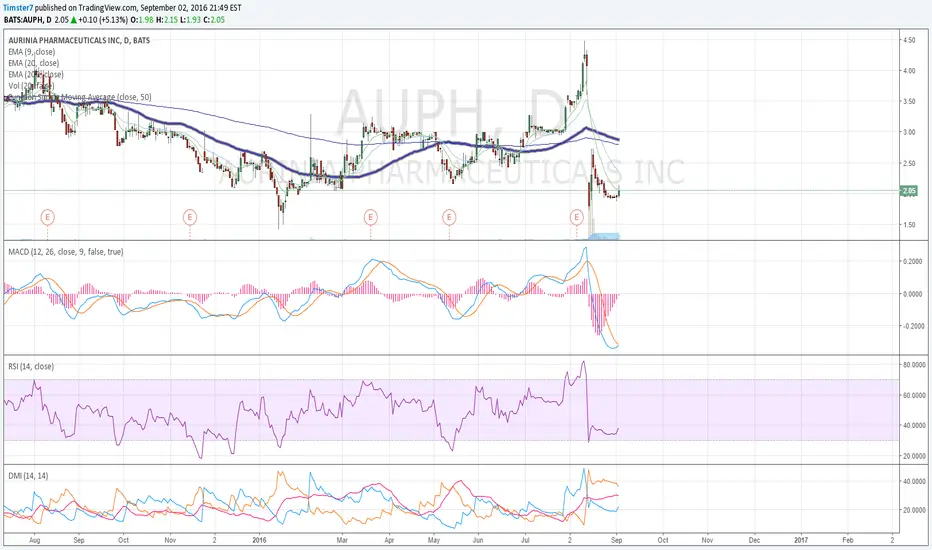
Task: Click the C:2.05 close price value
Action: [214, 20]
